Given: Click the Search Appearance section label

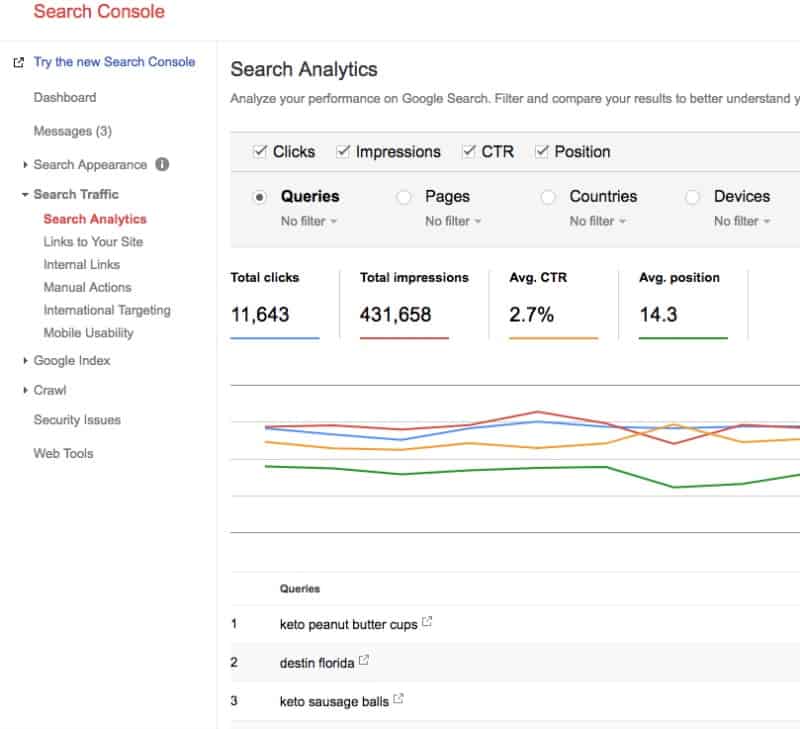Looking at the screenshot, I should pyautogui.click(x=90, y=165).
